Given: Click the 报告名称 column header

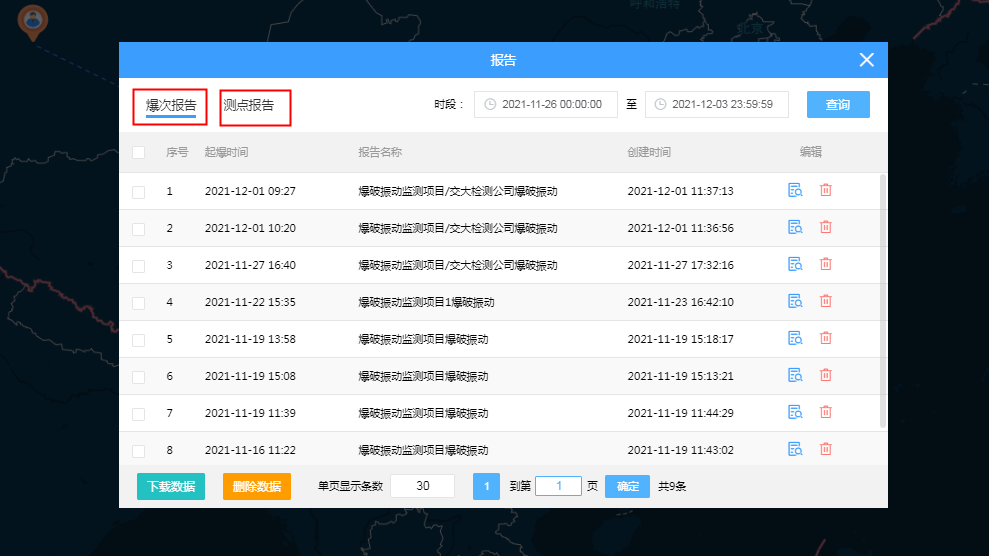Looking at the screenshot, I should [380, 152].
